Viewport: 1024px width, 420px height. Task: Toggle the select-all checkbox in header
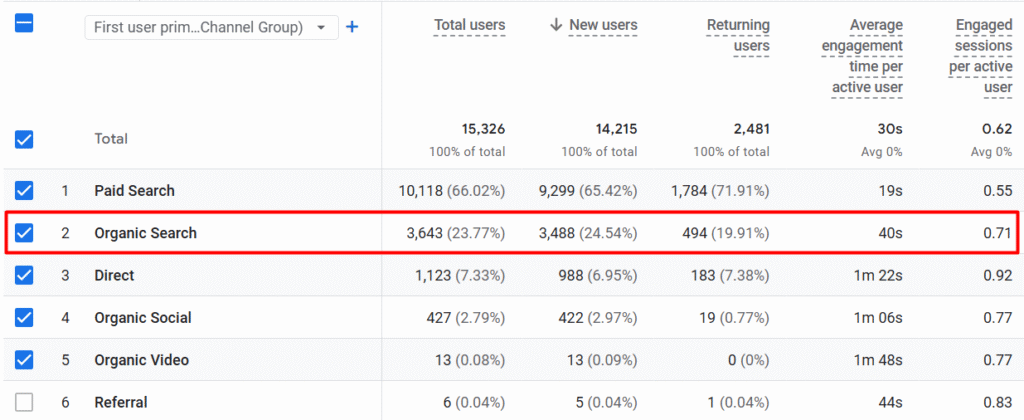(x=24, y=23)
